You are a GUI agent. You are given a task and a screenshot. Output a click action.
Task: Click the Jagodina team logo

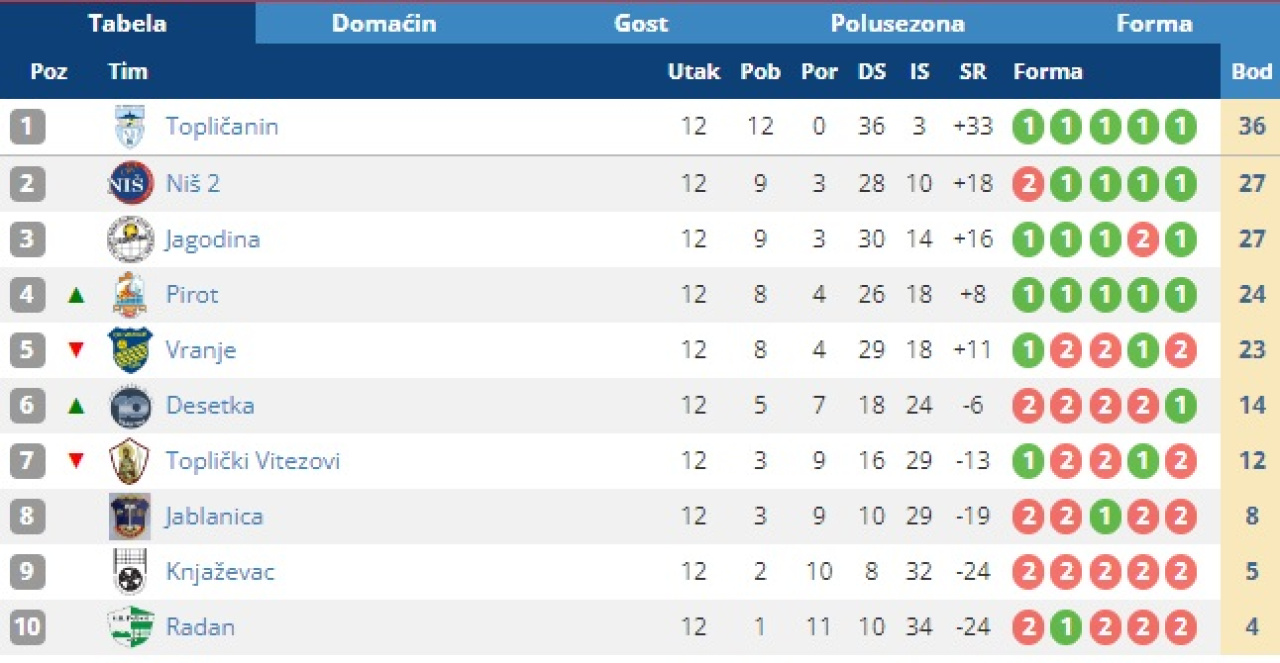(x=130, y=239)
